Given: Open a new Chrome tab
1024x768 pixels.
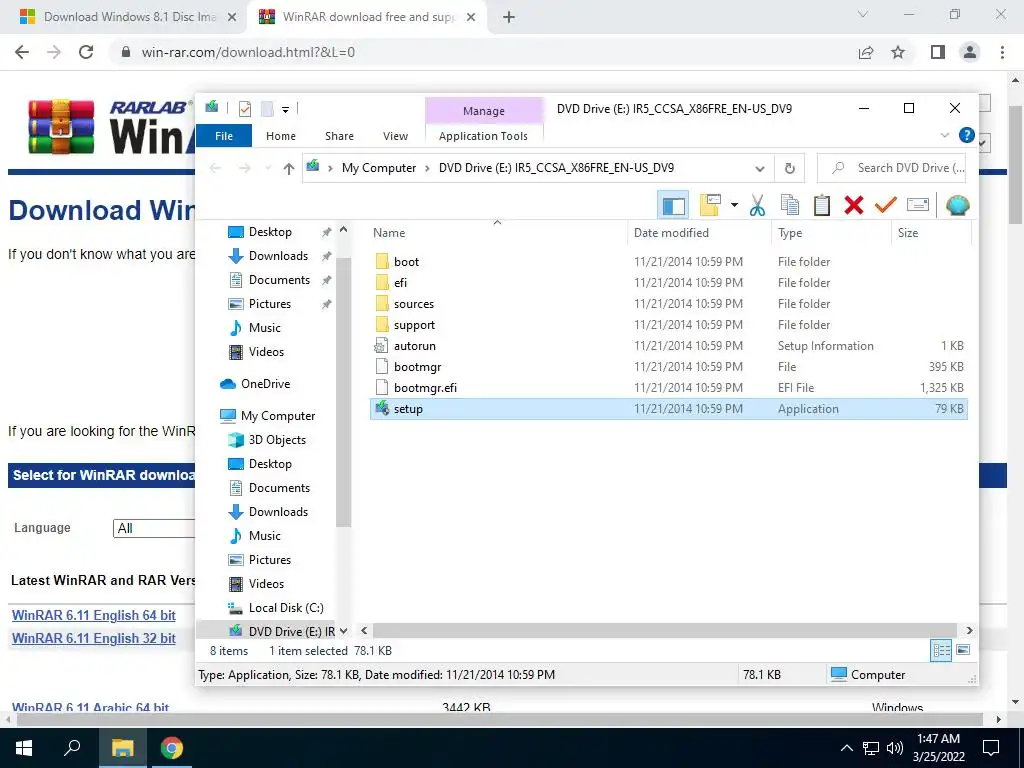Looking at the screenshot, I should (x=509, y=18).
